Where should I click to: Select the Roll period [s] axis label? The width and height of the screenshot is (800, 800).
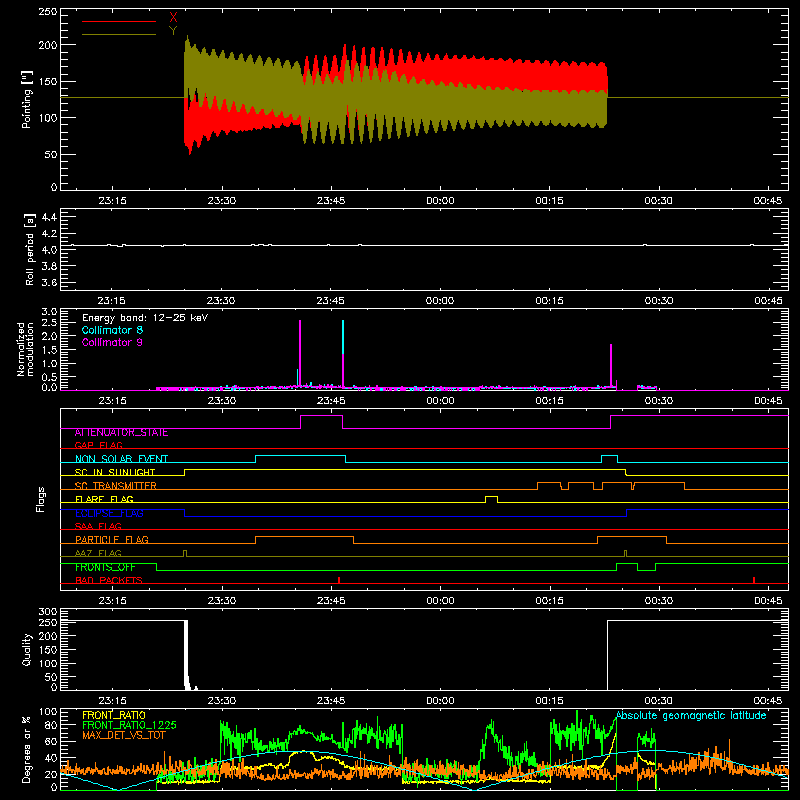tap(30, 249)
